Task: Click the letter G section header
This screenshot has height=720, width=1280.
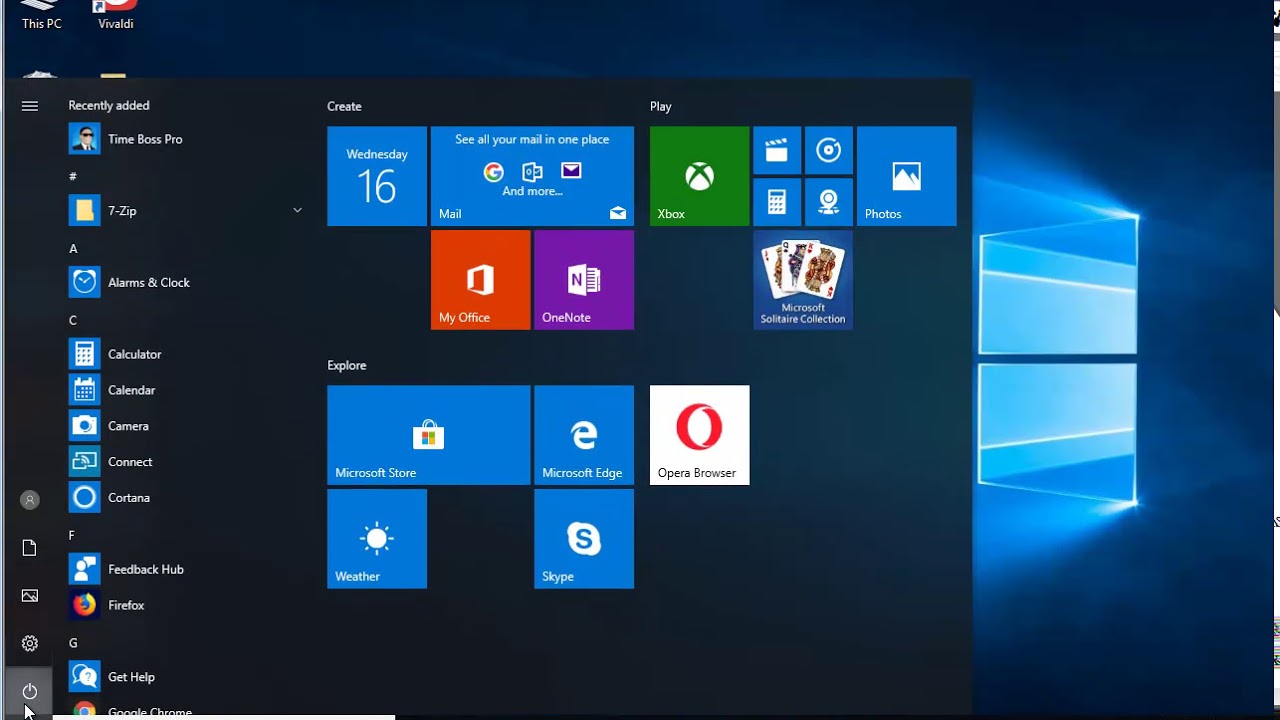Action: click(x=73, y=644)
